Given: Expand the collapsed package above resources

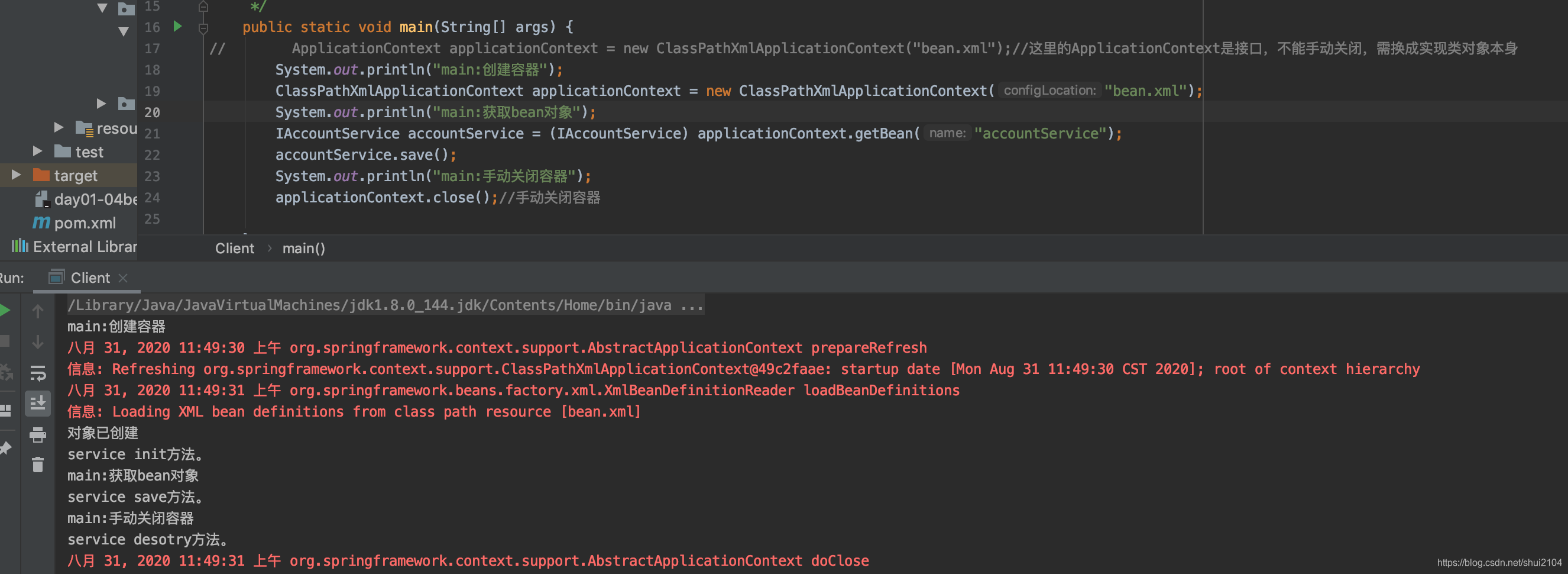Looking at the screenshot, I should (102, 104).
